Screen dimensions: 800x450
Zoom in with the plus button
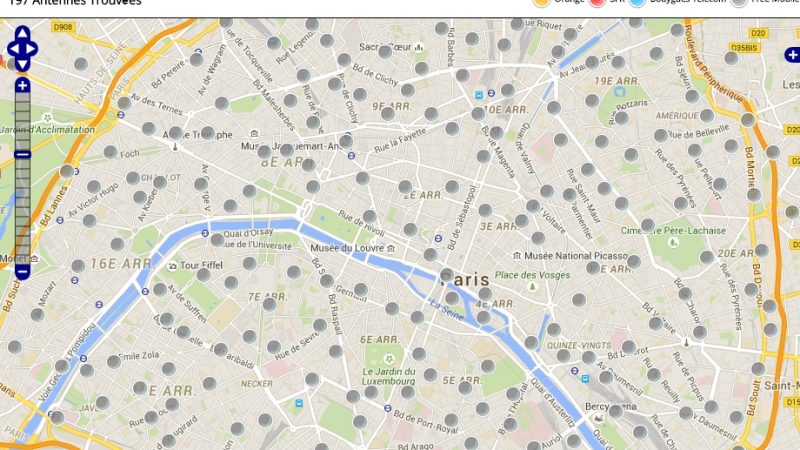pos(22,85)
